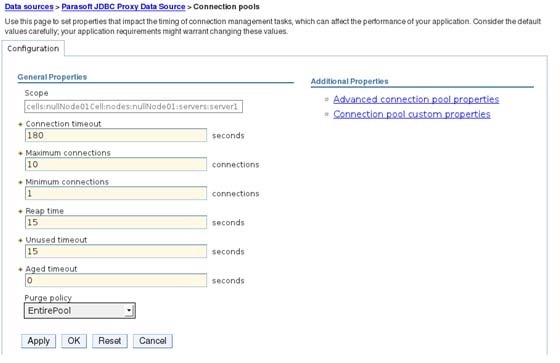Focus the Maximum connections field
This screenshot has width=560, height=363.
click(116, 164)
